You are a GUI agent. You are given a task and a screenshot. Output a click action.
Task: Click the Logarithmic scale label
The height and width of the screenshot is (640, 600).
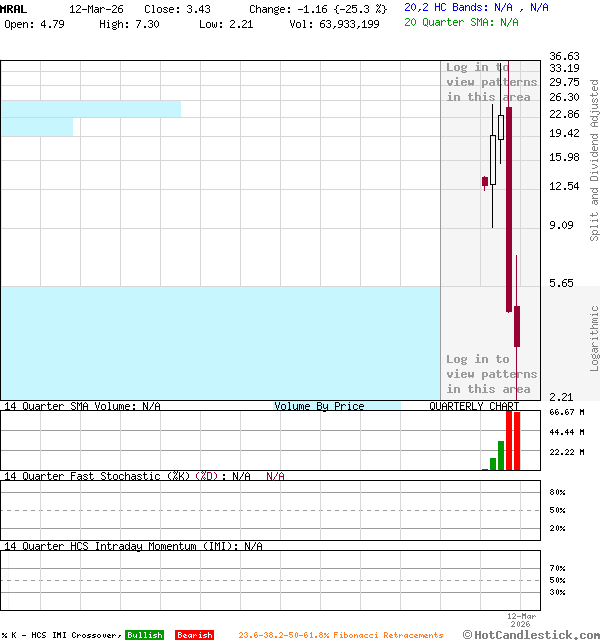[594, 338]
